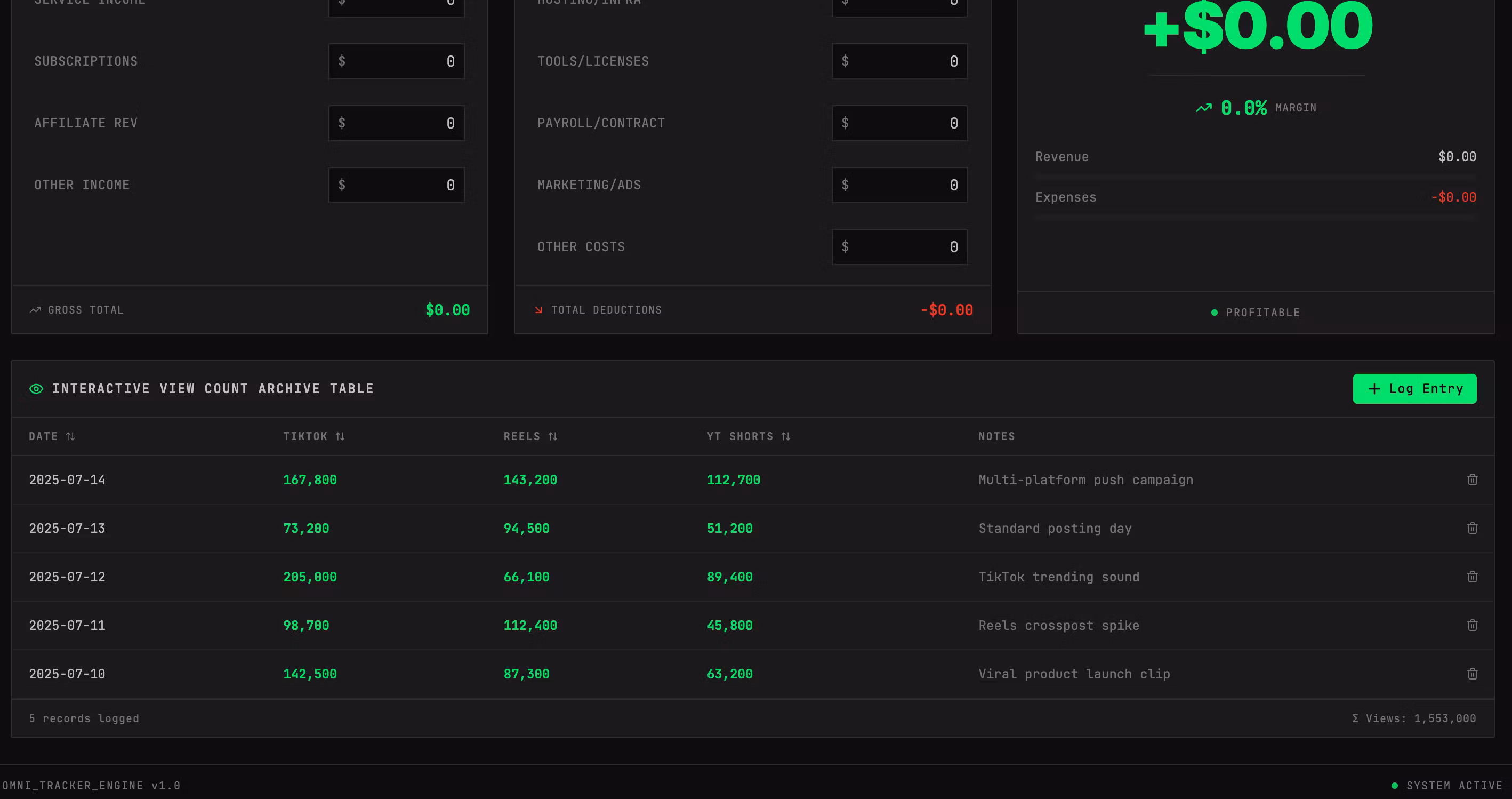The image size is (1512, 799).
Task: Focus the Other Income amount field
Action: pos(396,185)
